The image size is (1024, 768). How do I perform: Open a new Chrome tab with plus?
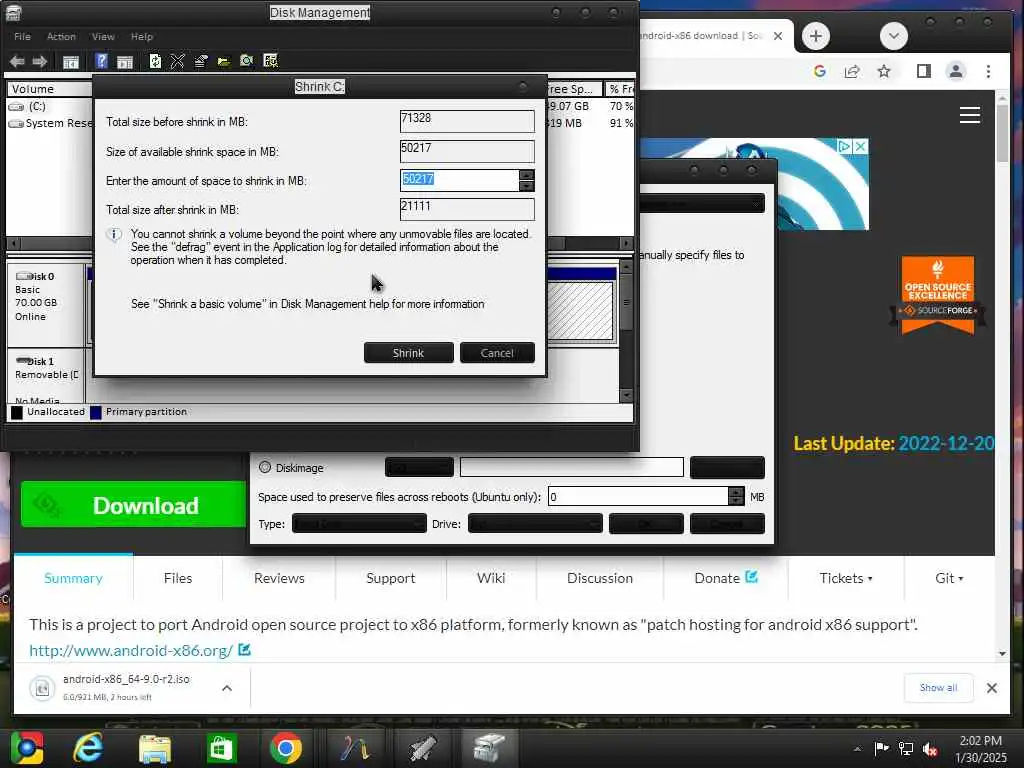tap(815, 36)
